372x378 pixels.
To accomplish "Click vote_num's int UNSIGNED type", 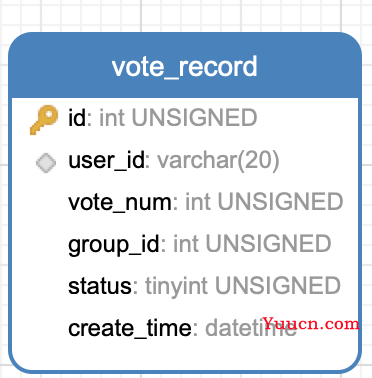I will click(x=264, y=202).
